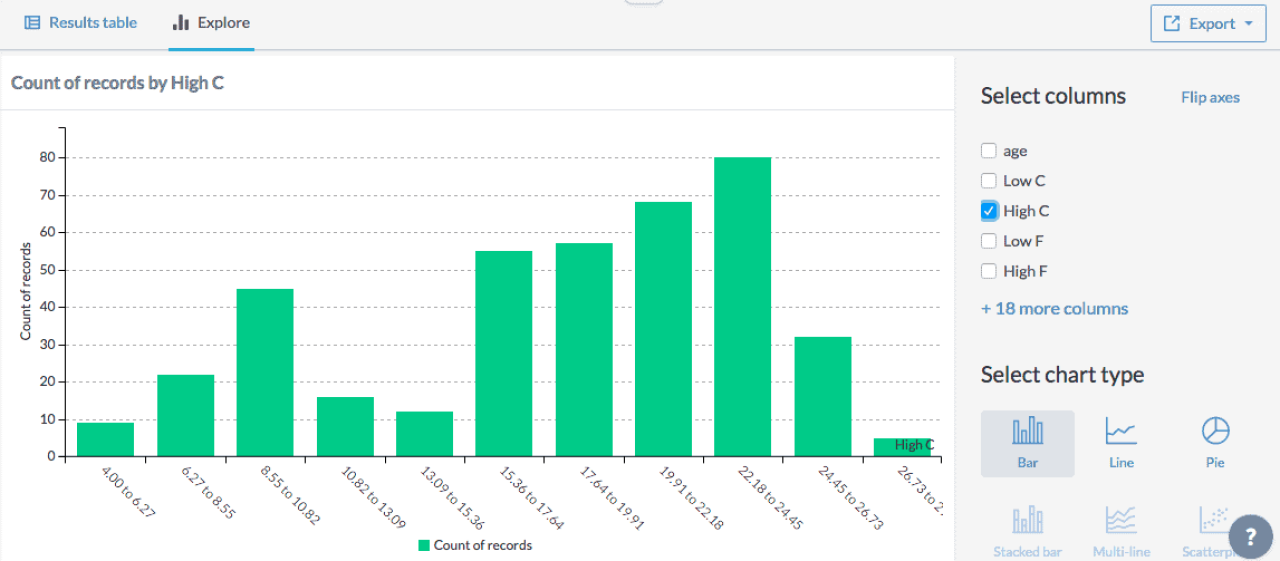Check the age column checkbox

coord(989,151)
